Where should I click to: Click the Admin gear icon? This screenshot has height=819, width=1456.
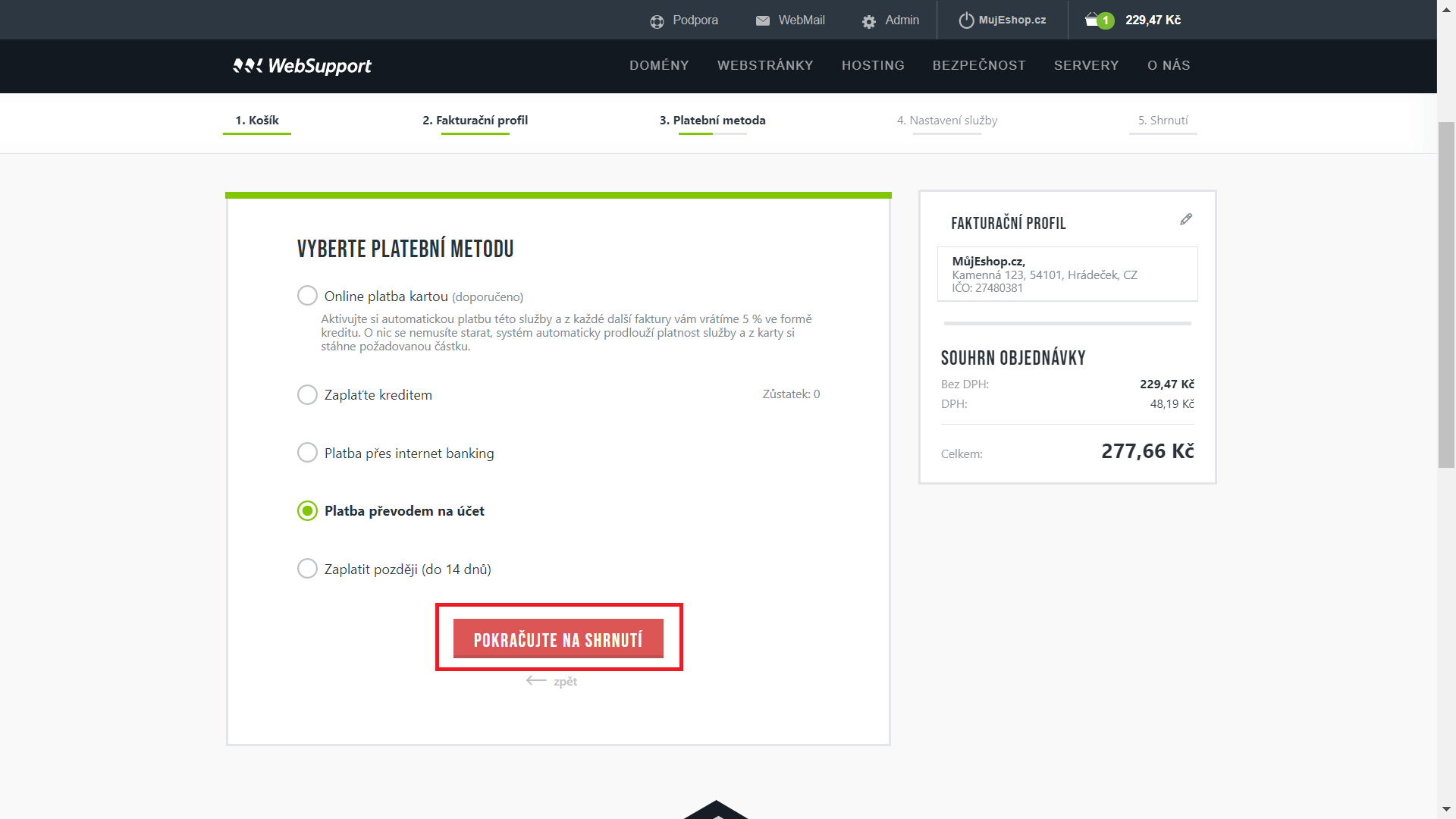(x=869, y=21)
